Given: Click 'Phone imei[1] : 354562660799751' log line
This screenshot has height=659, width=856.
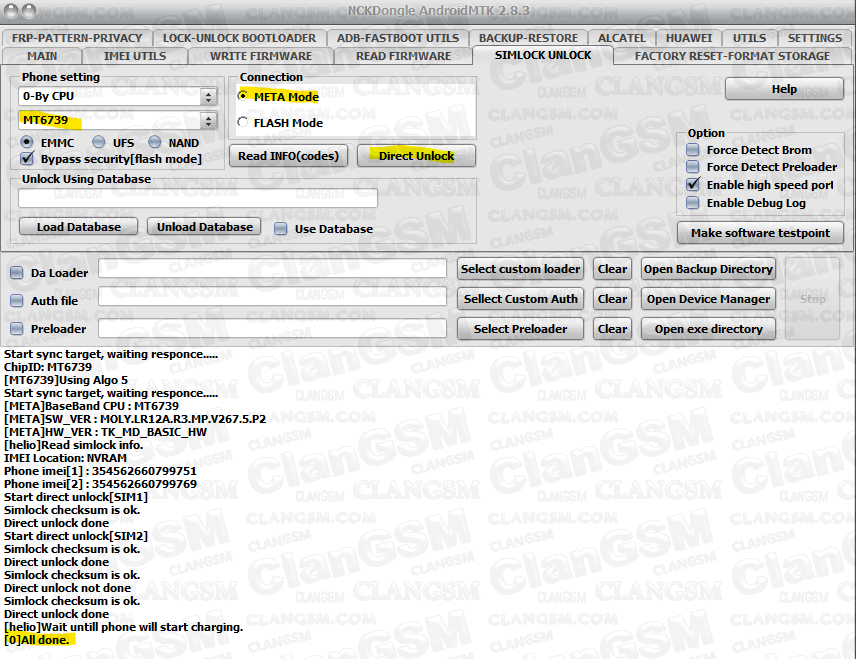Looking at the screenshot, I should click(100, 471).
